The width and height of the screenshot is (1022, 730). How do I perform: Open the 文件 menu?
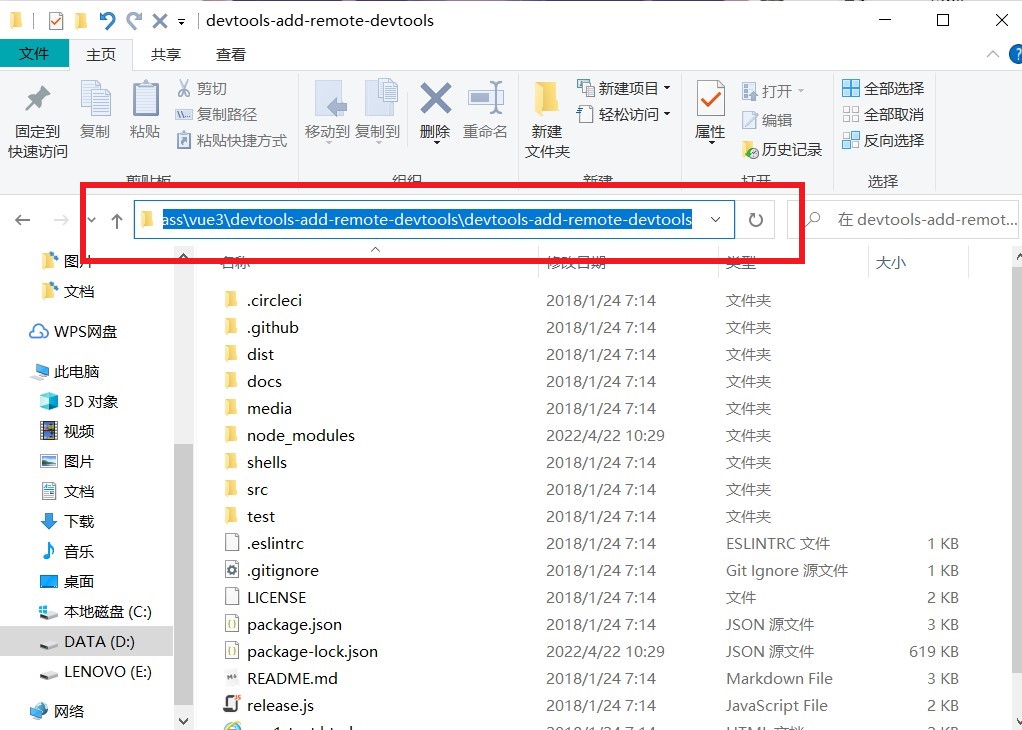point(35,54)
